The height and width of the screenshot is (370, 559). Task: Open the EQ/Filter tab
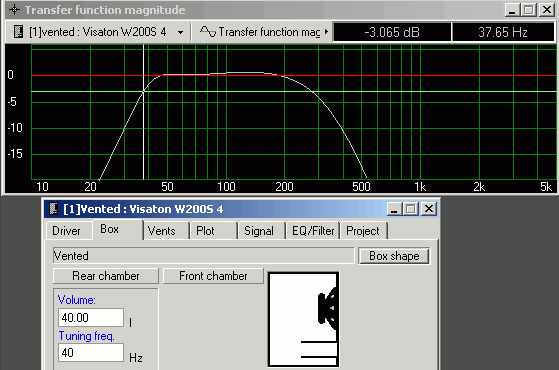coord(313,231)
